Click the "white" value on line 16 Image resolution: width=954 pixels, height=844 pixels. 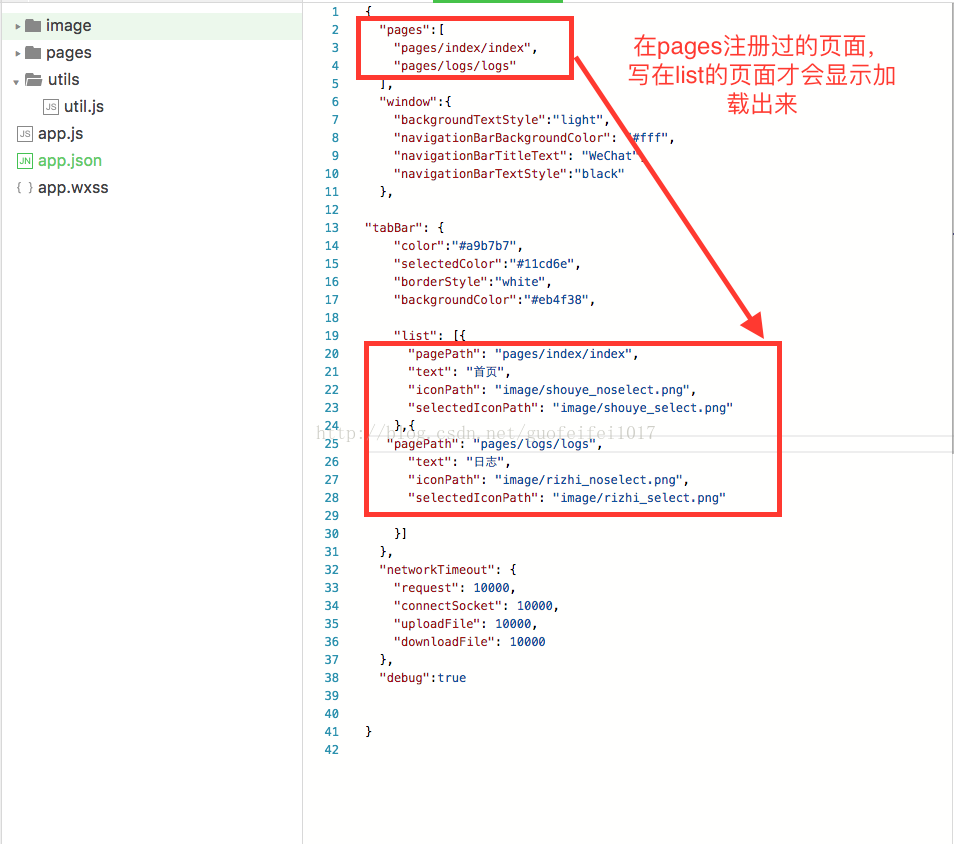(x=520, y=282)
